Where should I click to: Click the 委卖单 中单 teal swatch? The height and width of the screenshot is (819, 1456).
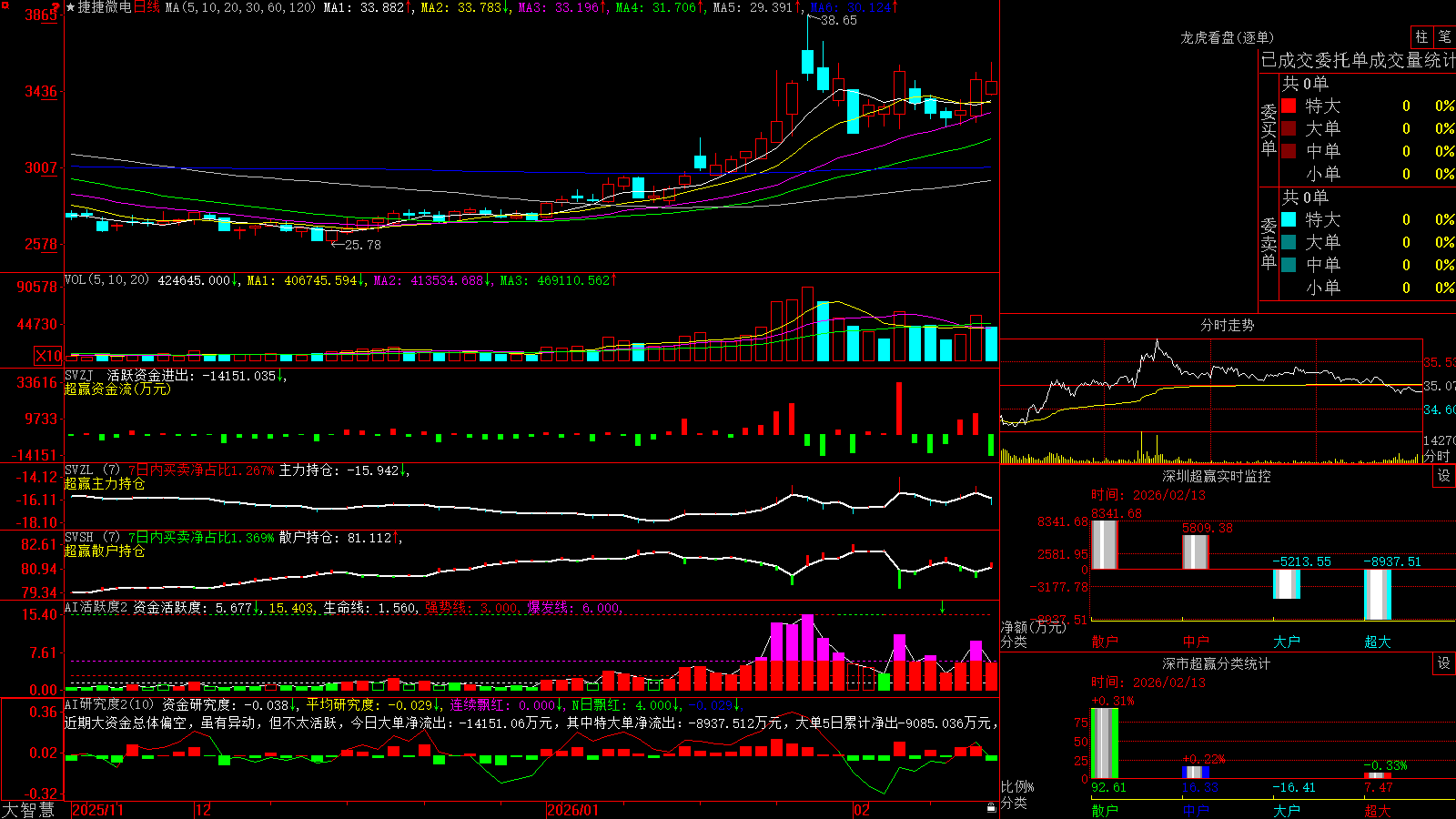click(1289, 265)
